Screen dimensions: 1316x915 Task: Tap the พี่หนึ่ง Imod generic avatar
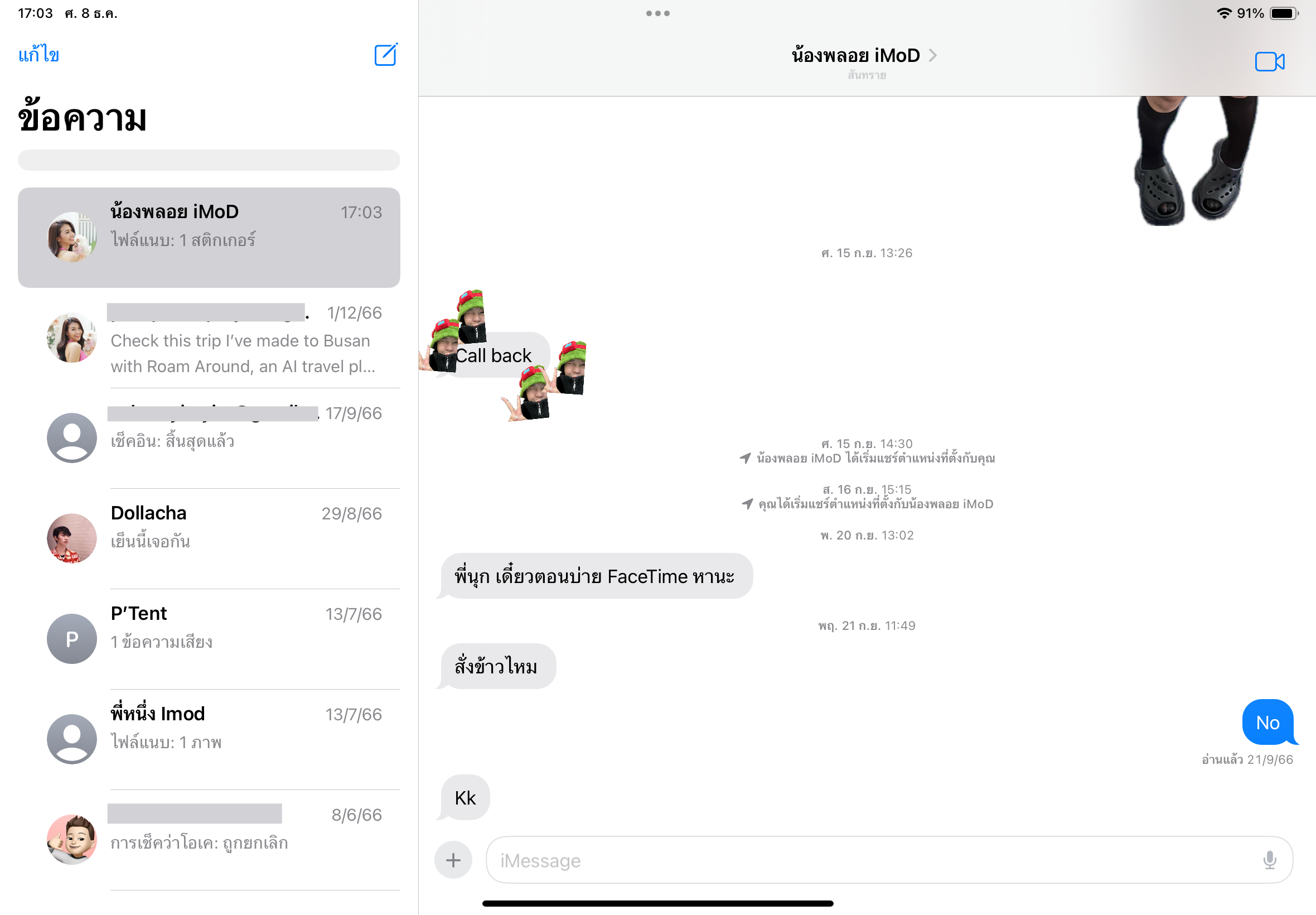pos(71,739)
